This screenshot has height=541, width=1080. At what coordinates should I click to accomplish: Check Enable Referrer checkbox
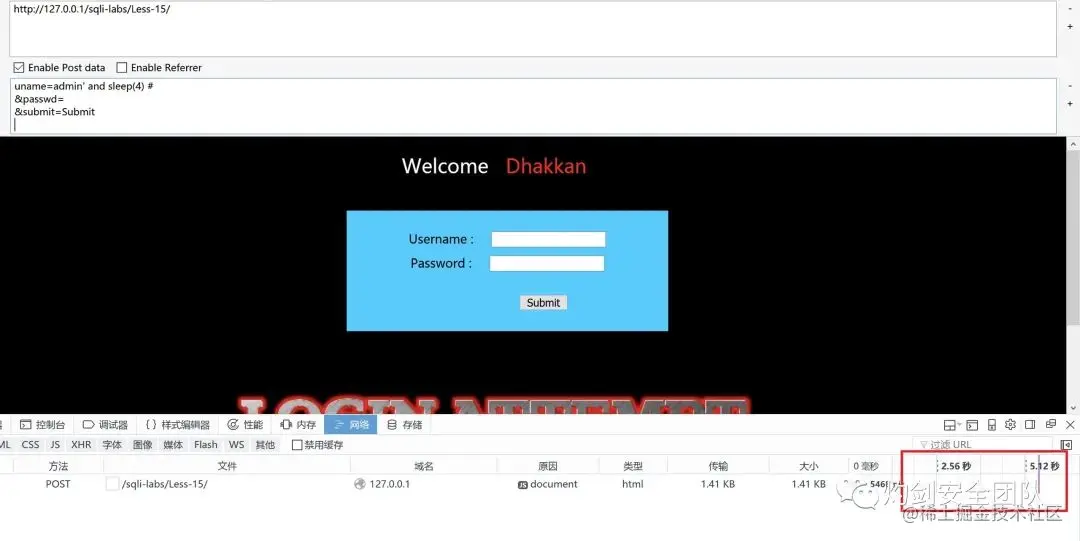click(122, 68)
